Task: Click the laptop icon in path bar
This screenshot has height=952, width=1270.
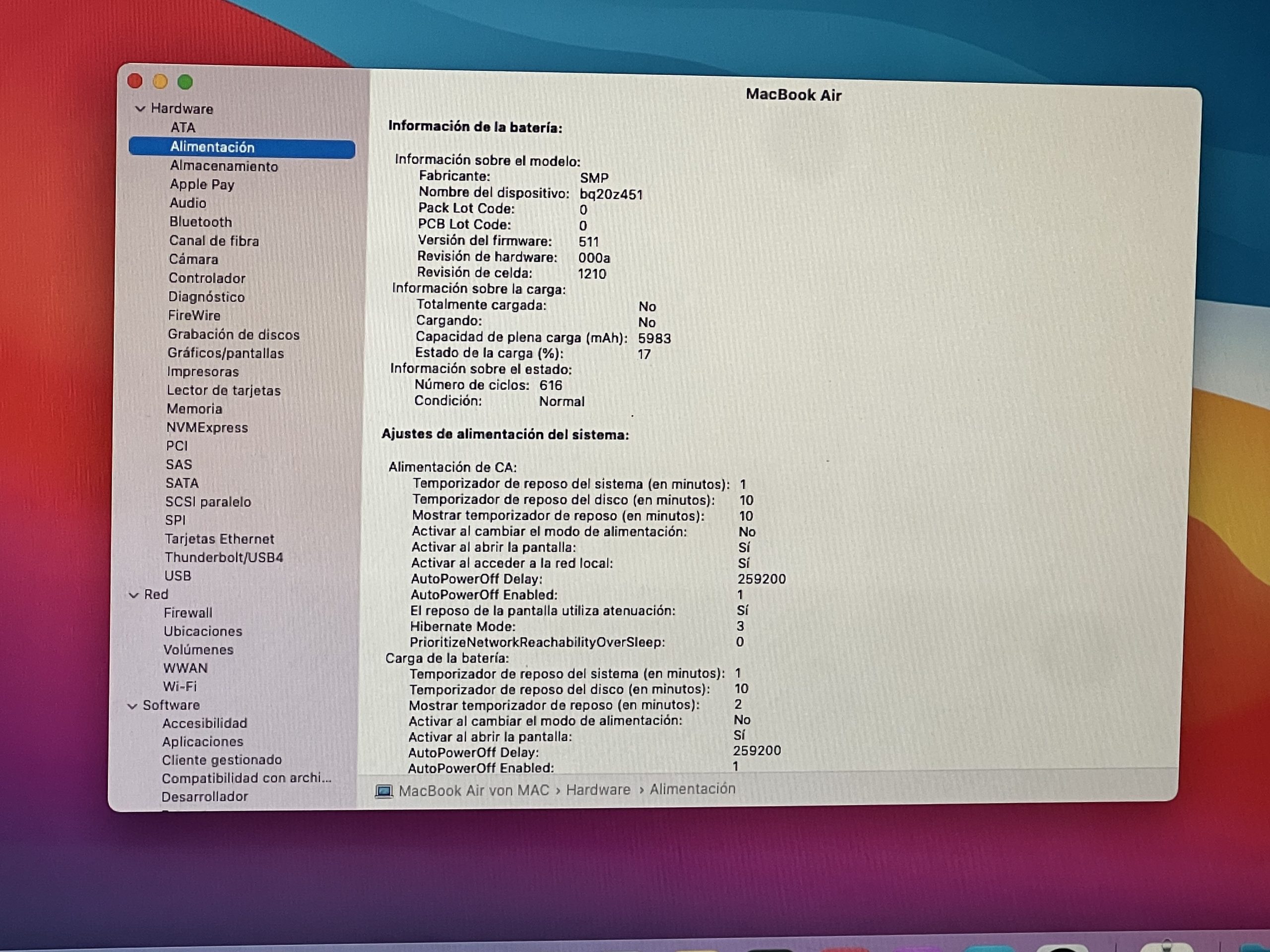Action: click(x=383, y=792)
